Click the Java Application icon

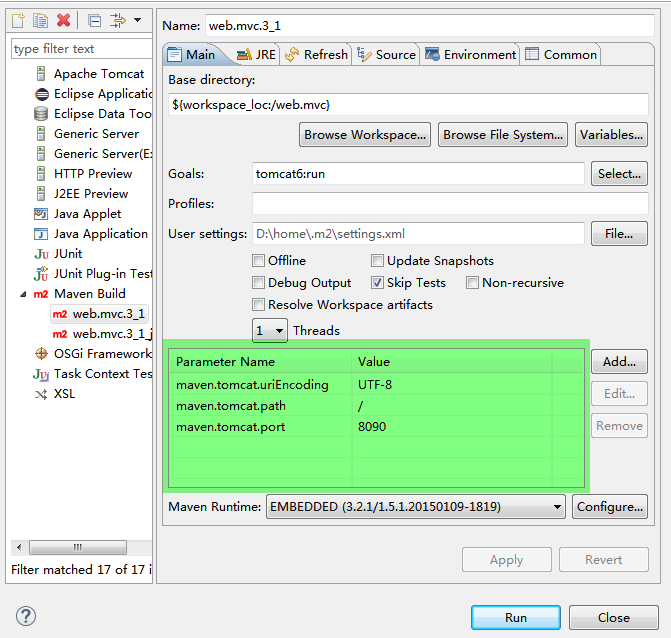[41, 234]
